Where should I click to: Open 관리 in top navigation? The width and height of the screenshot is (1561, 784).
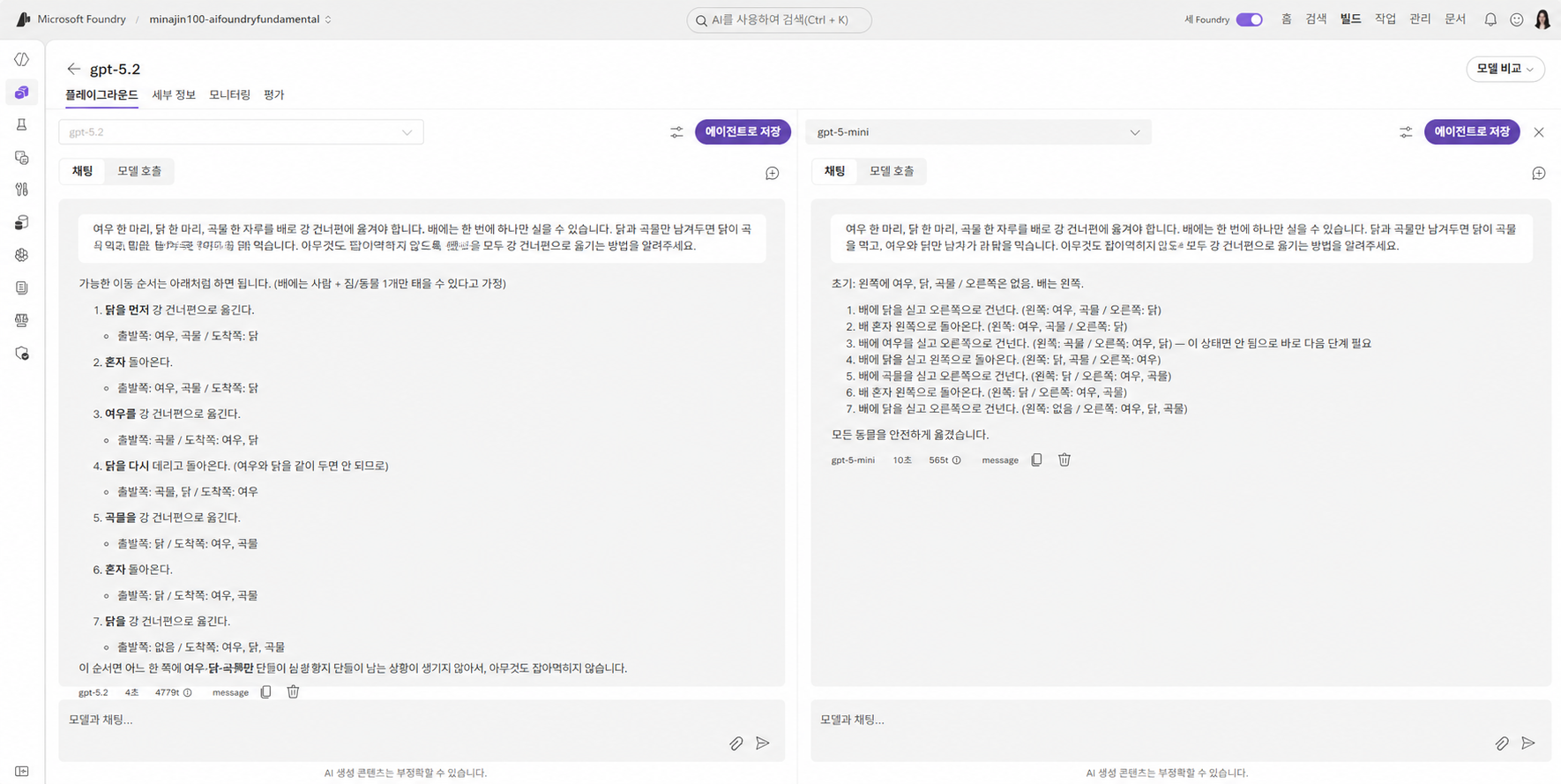pos(1420,19)
